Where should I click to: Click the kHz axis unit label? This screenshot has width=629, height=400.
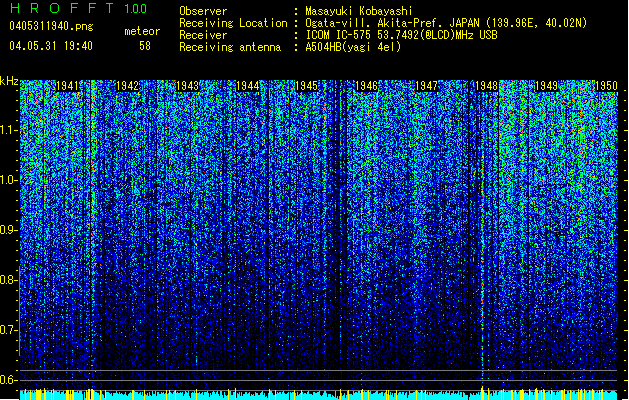[9, 81]
